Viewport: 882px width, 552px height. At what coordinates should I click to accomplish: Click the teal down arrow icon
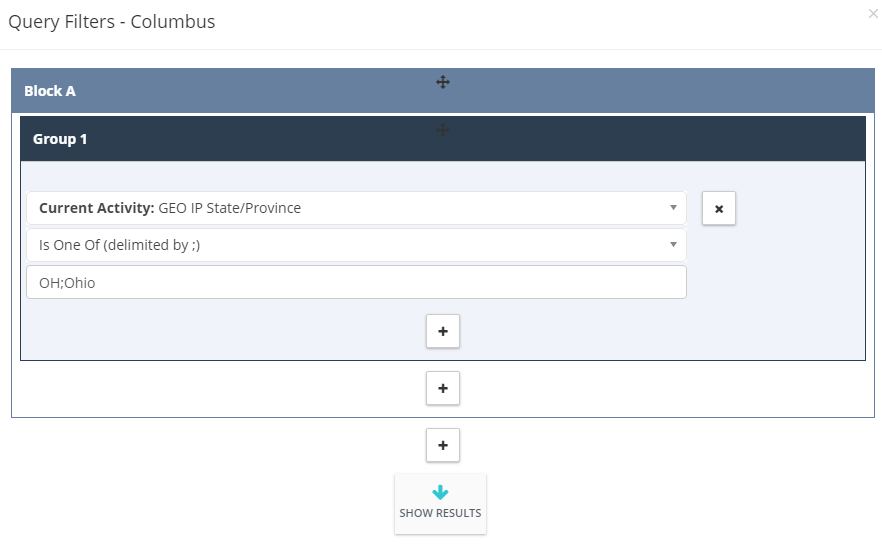pos(440,492)
